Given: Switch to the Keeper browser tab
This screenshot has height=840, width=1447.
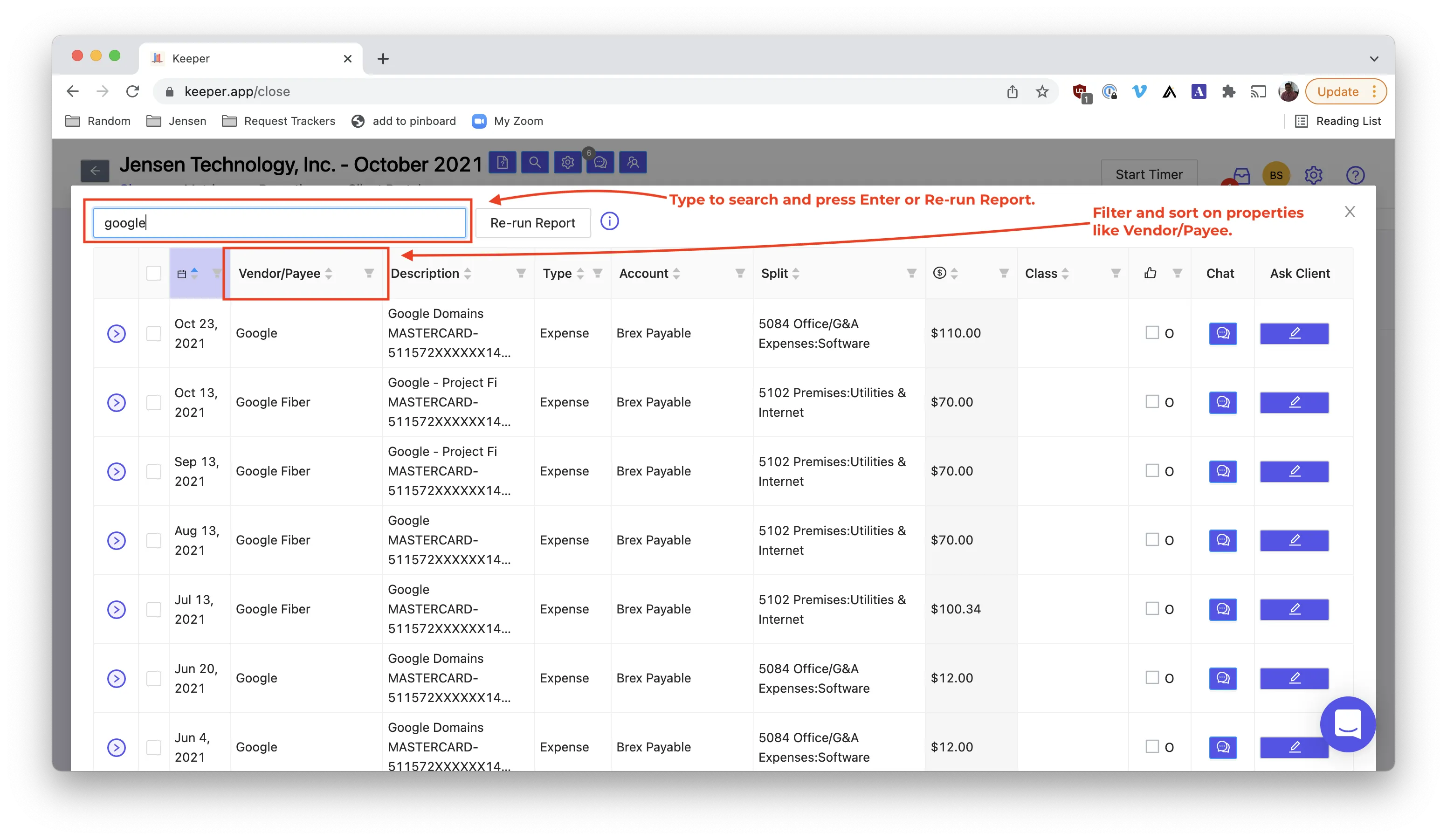Looking at the screenshot, I should click(250, 59).
